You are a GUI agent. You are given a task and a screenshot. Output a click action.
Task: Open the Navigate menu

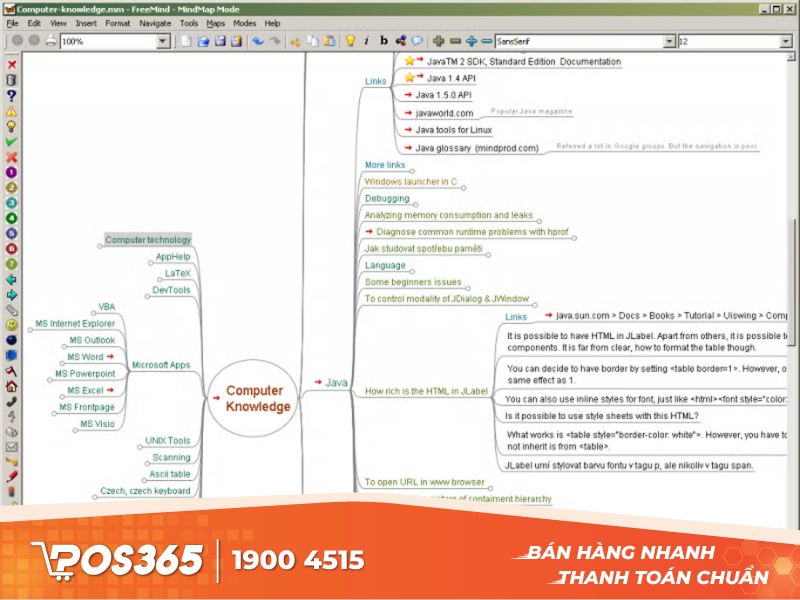tap(155, 23)
